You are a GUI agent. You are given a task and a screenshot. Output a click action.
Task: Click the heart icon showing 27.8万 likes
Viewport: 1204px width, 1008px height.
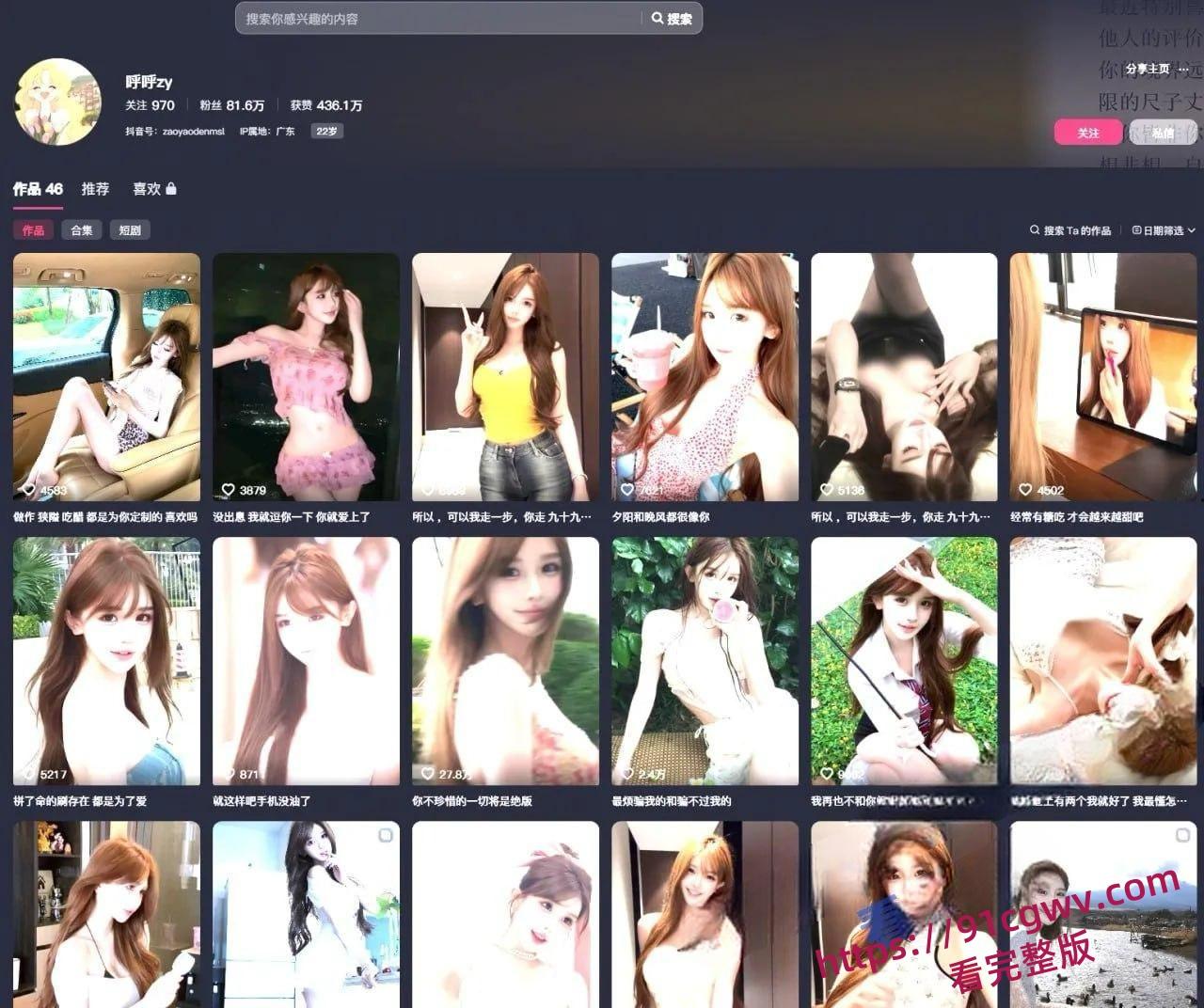[x=427, y=774]
